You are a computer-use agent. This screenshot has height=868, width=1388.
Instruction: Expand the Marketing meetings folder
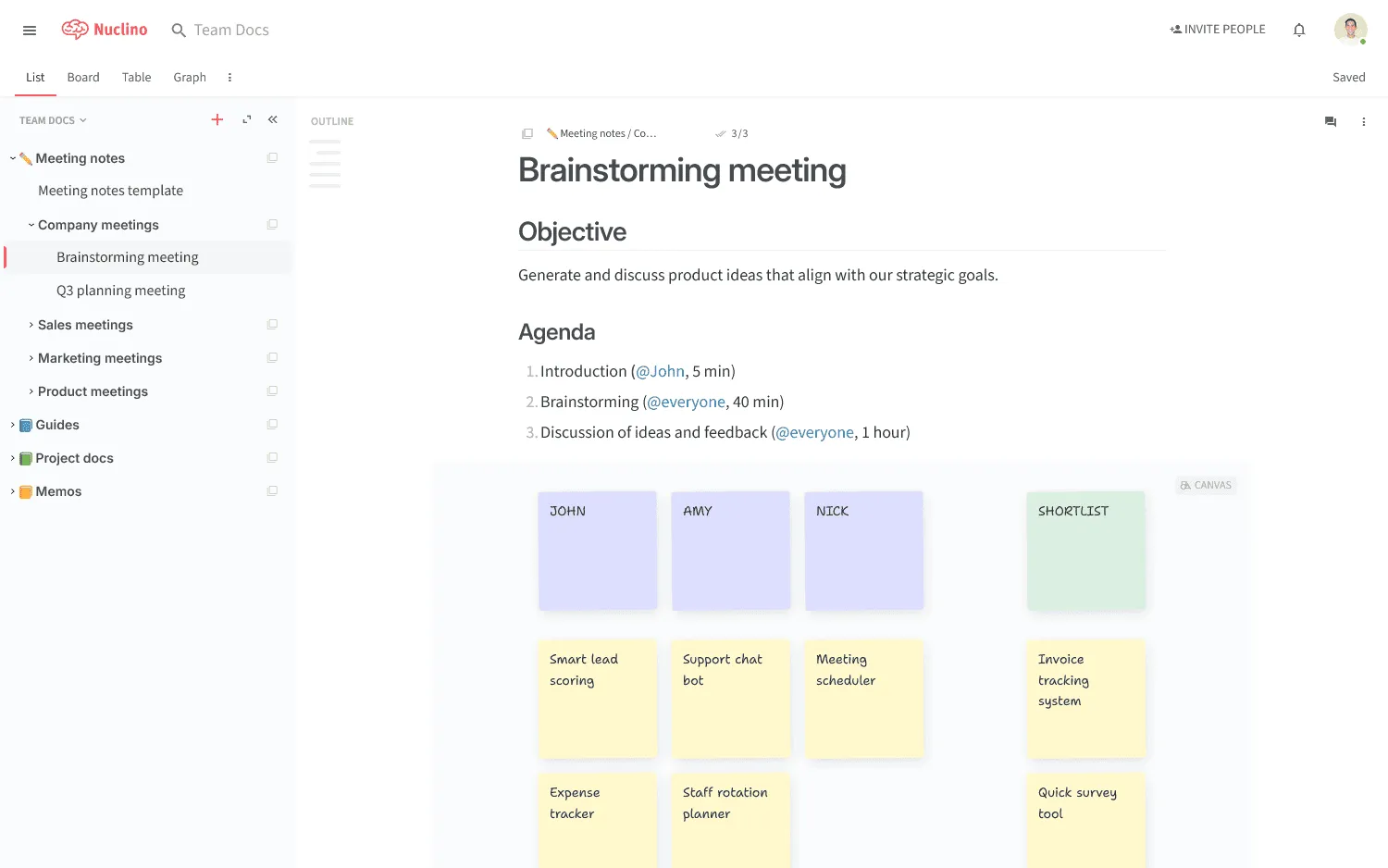(31, 358)
